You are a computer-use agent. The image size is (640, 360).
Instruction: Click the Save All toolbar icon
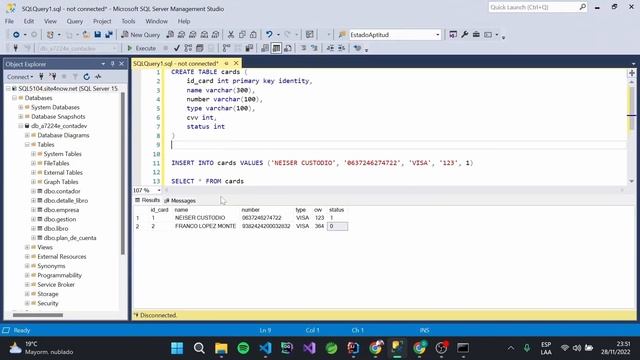(109, 35)
